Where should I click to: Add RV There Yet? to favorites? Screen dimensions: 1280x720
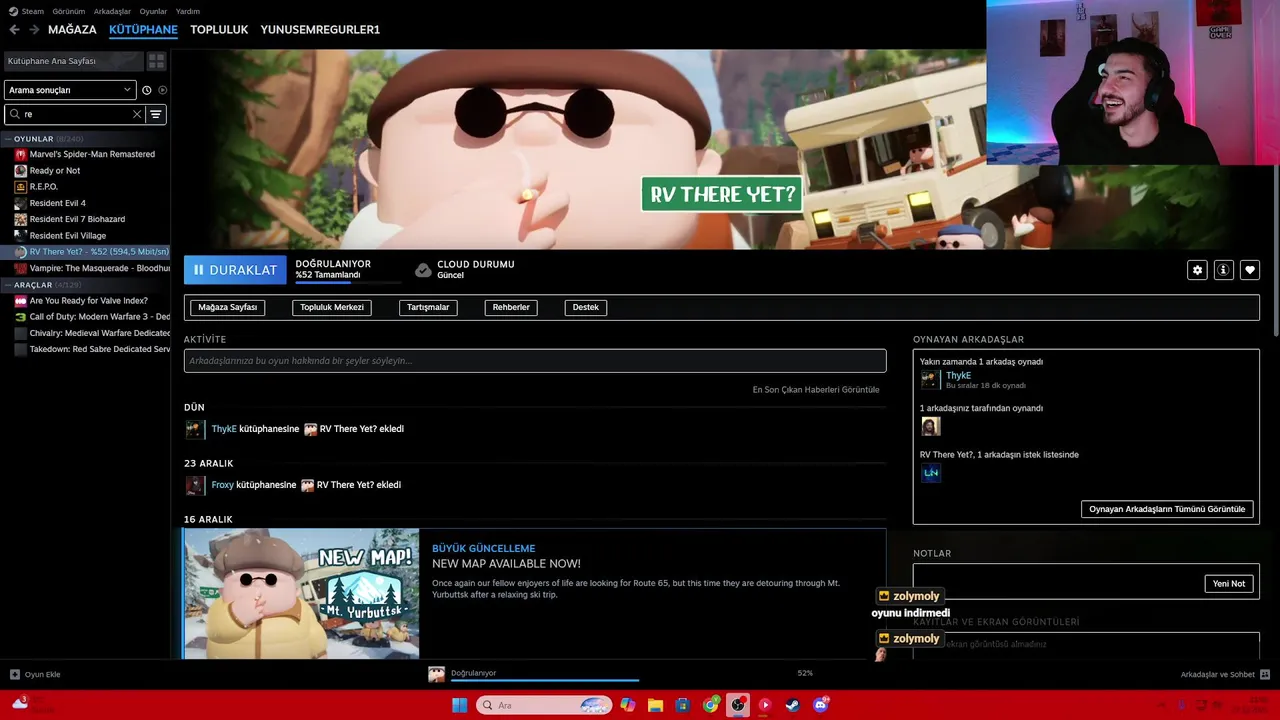(x=1250, y=270)
